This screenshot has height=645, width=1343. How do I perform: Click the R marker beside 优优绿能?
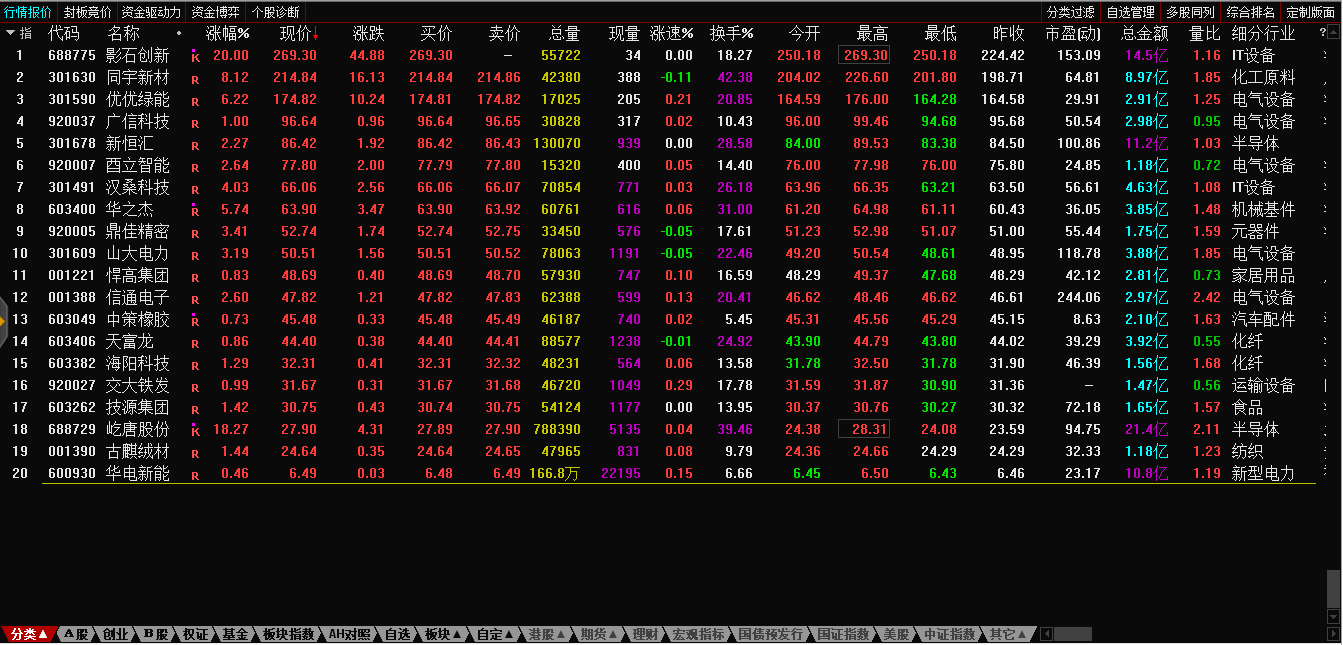(195, 101)
